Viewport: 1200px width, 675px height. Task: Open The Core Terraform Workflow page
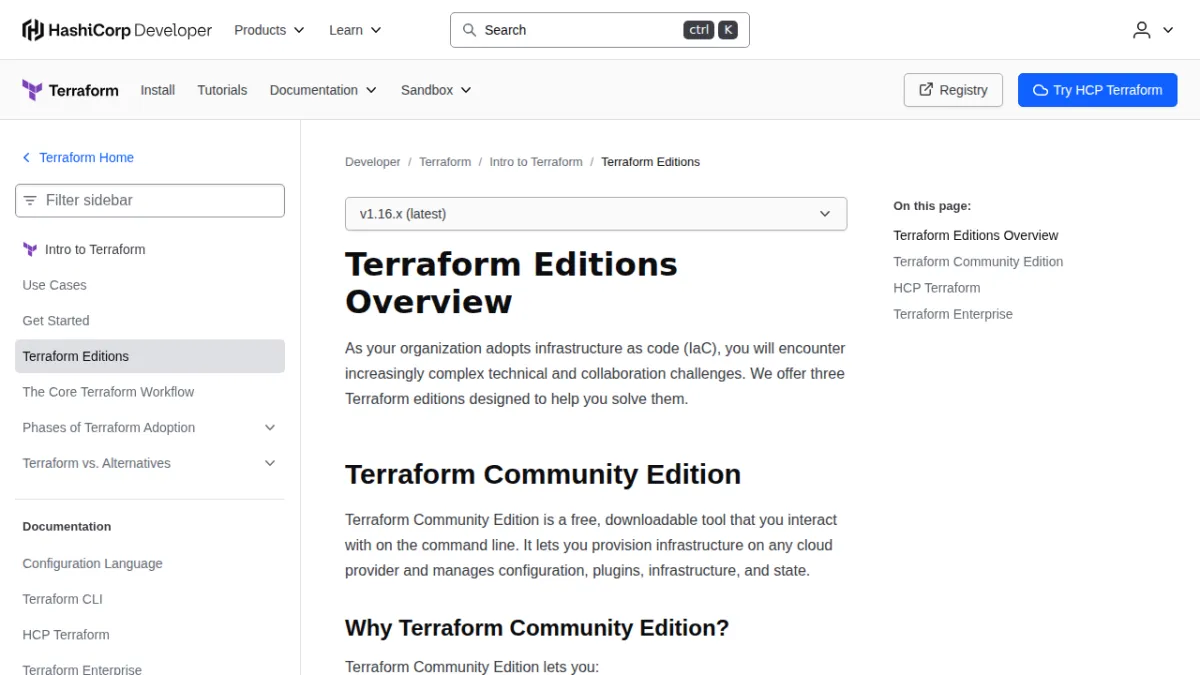coord(150,392)
